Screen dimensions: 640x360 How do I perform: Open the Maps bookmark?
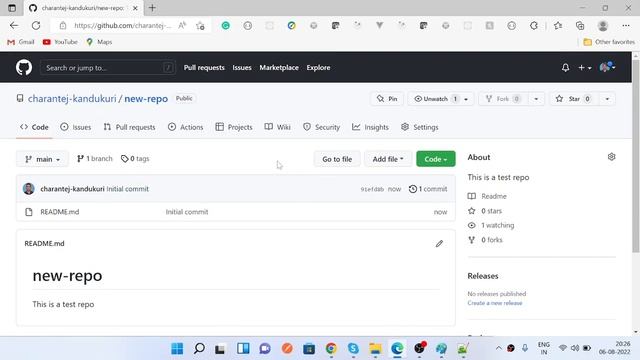[x=99, y=42]
